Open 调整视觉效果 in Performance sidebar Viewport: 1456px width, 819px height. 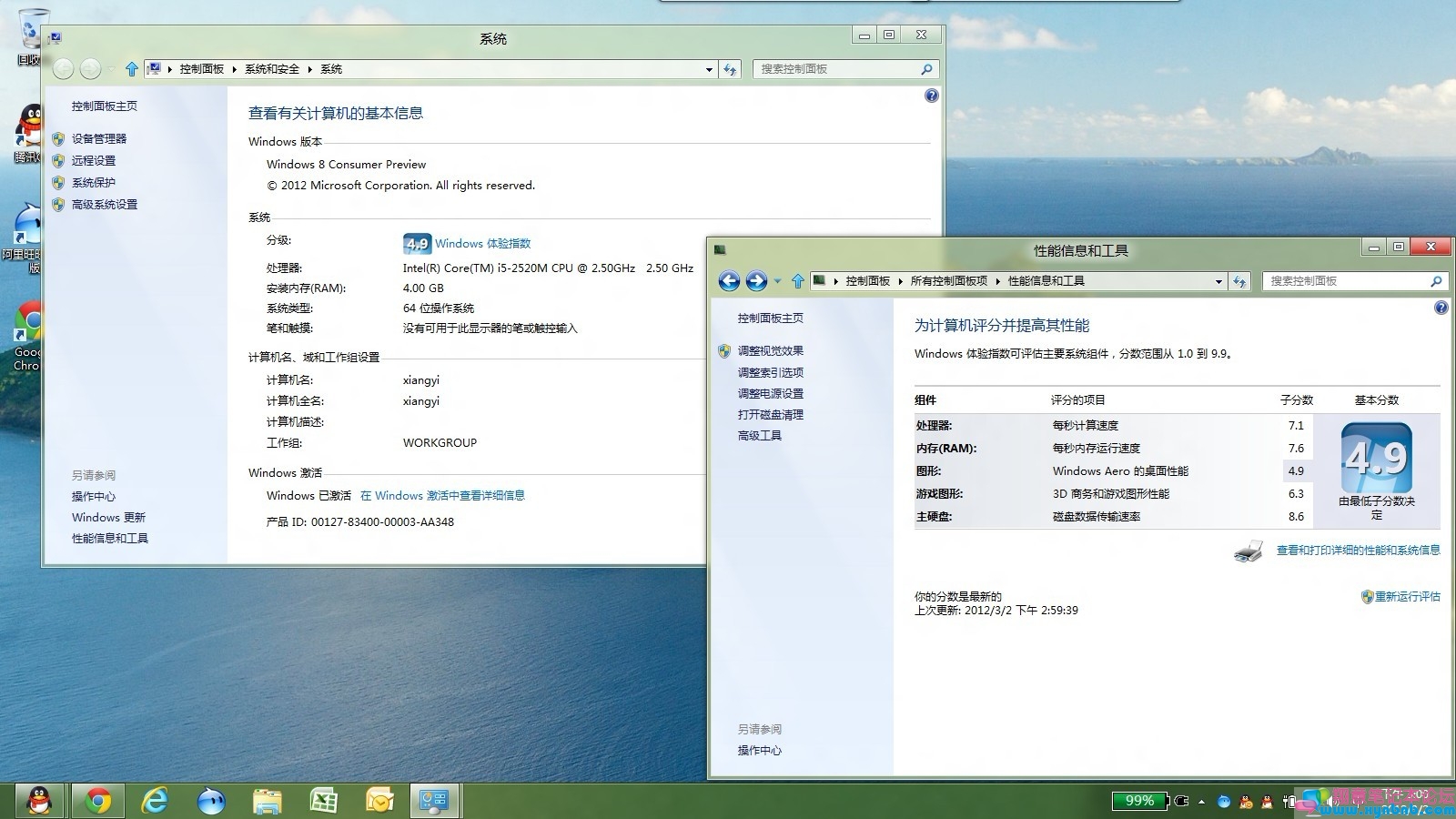771,351
